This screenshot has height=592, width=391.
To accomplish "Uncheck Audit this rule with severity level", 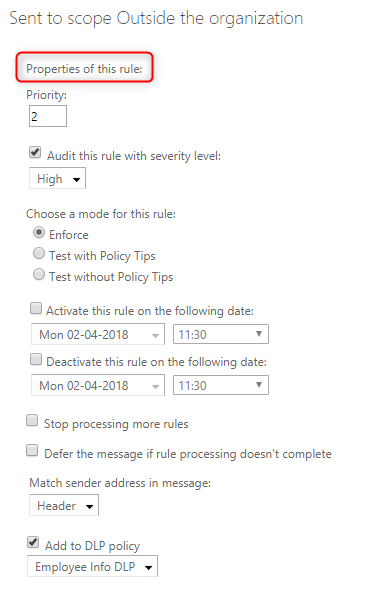I will [x=35, y=153].
